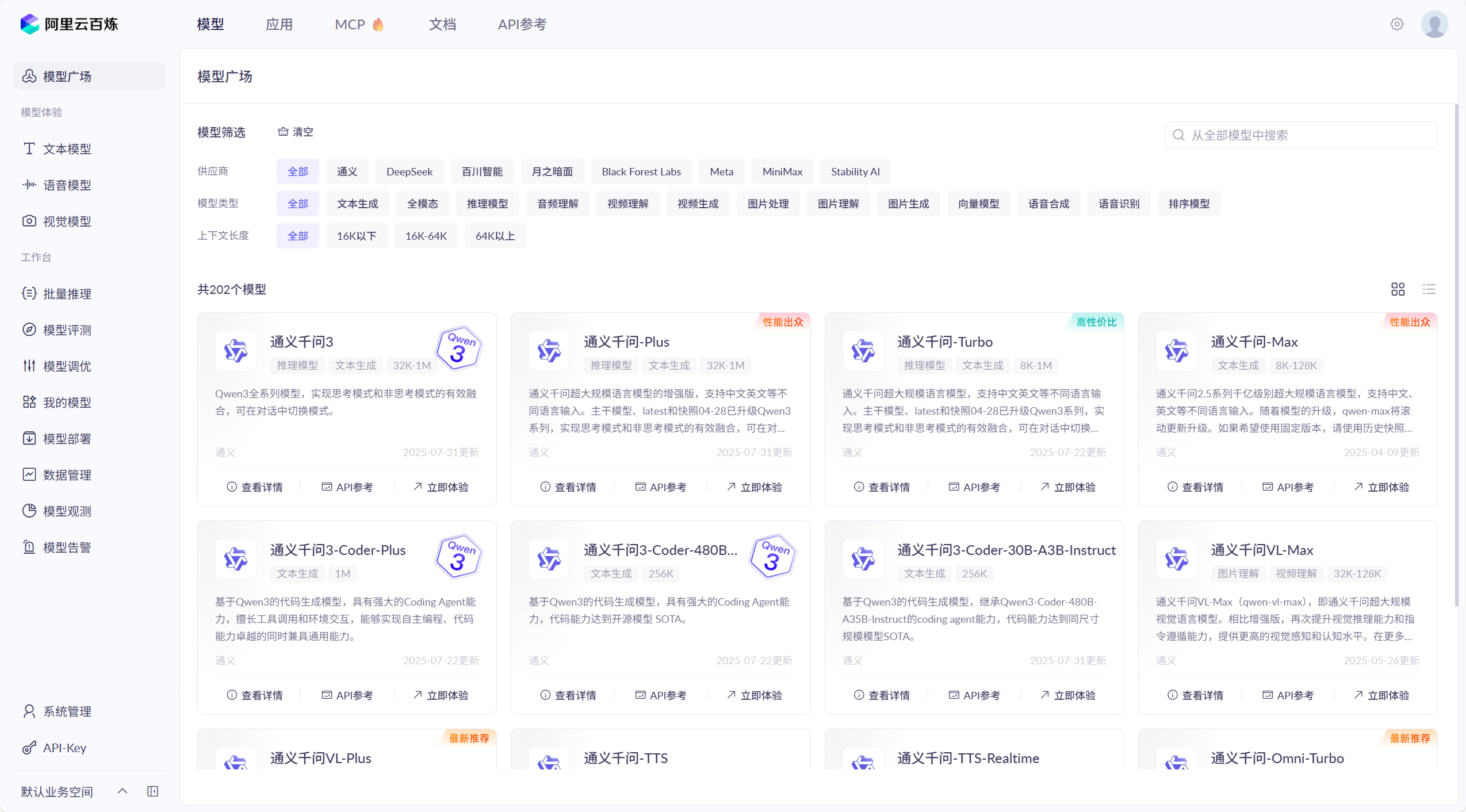Open the 通义千问VL-Plus model card title
The width and height of the screenshot is (1466, 812).
[320, 758]
